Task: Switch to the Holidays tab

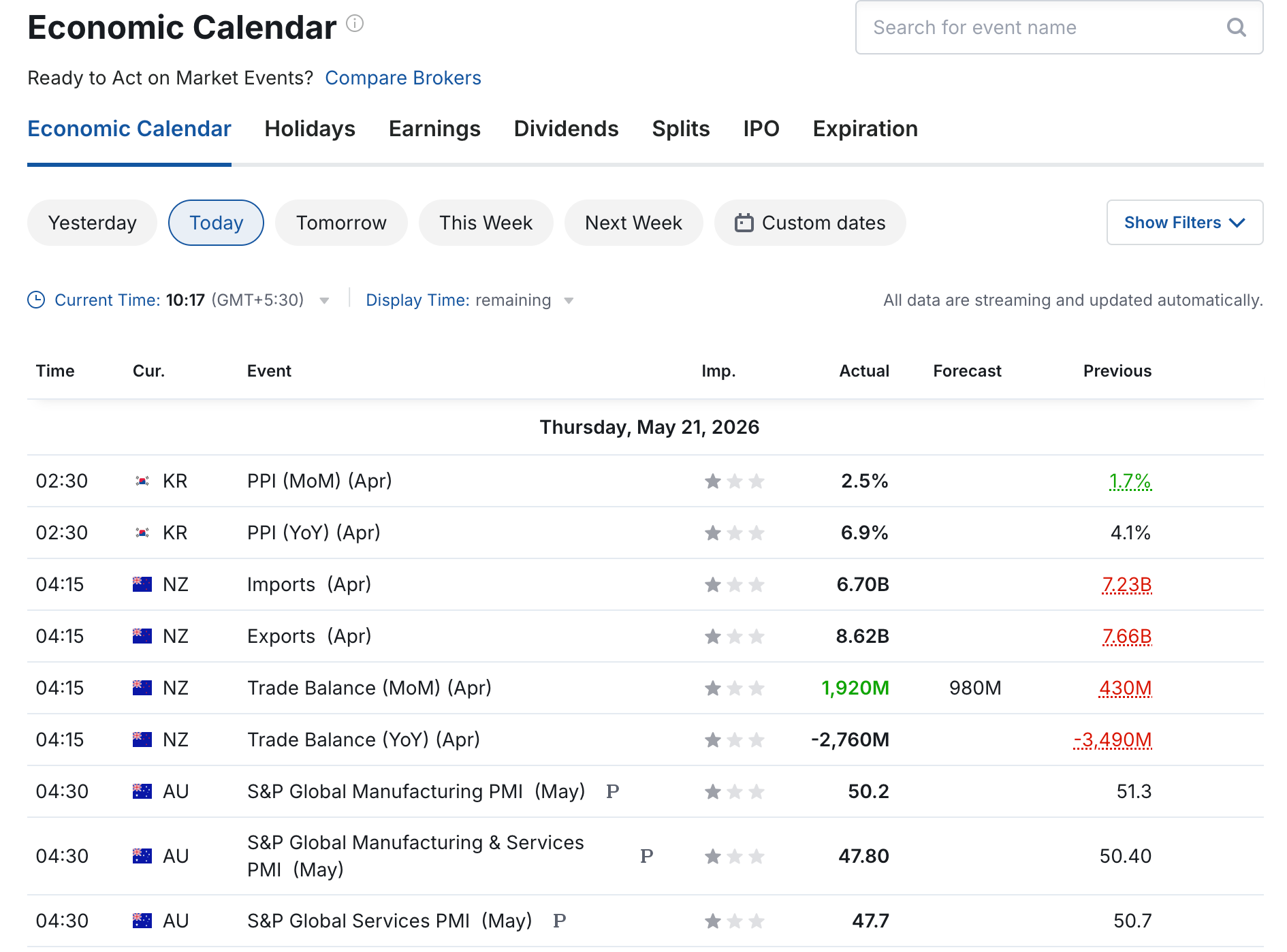Action: [x=310, y=129]
